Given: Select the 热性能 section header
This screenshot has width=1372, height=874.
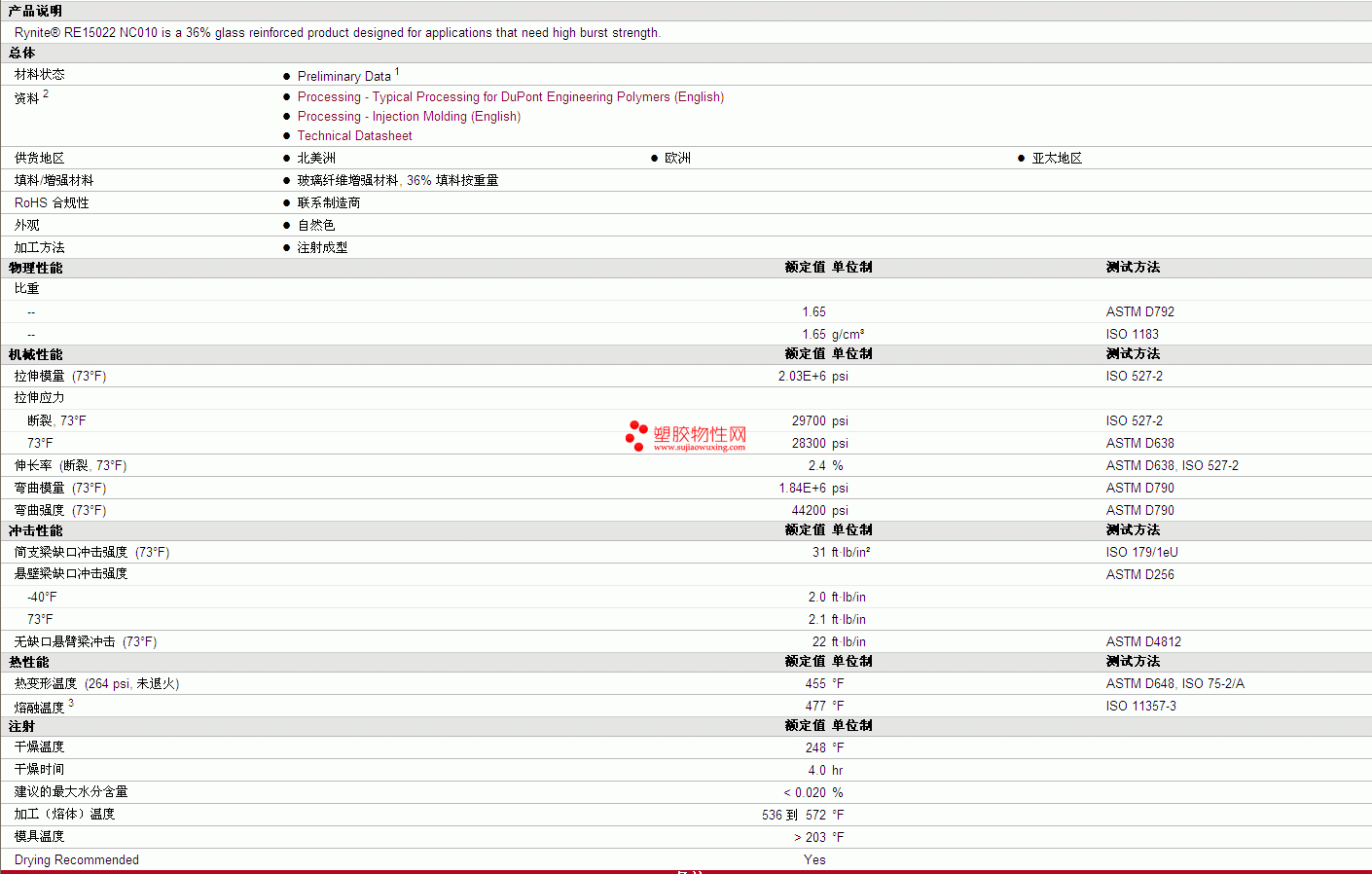Looking at the screenshot, I should (x=28, y=662).
